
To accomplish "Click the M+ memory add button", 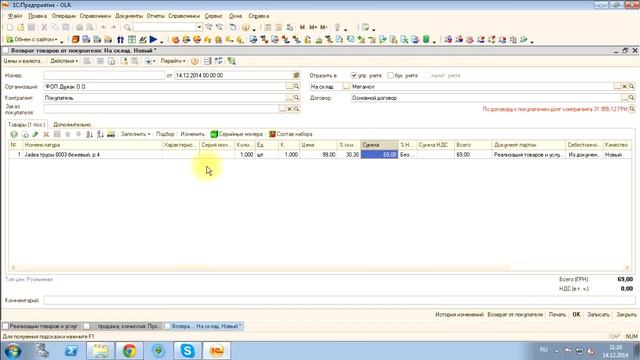I will pos(313,27).
